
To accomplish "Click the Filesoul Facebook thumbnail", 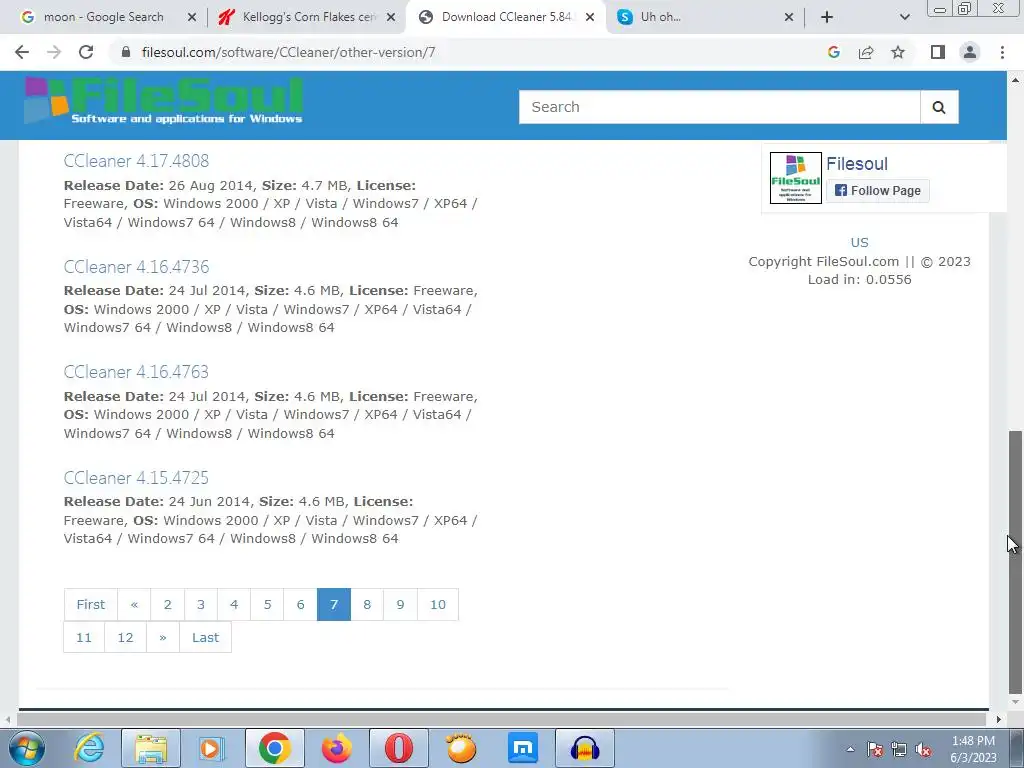I will point(795,178).
